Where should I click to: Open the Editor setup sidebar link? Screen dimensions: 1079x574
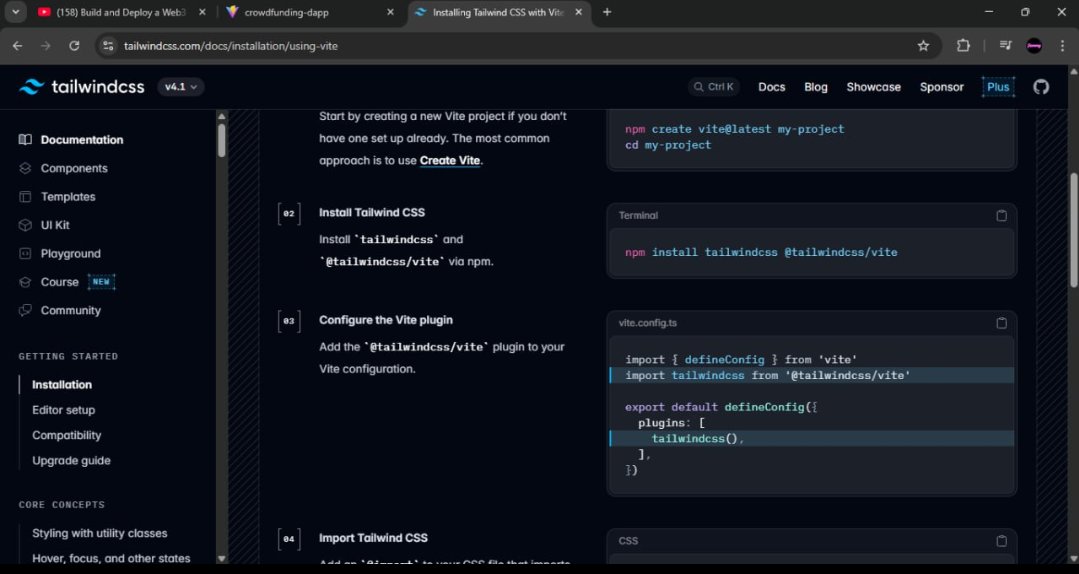[63, 410]
